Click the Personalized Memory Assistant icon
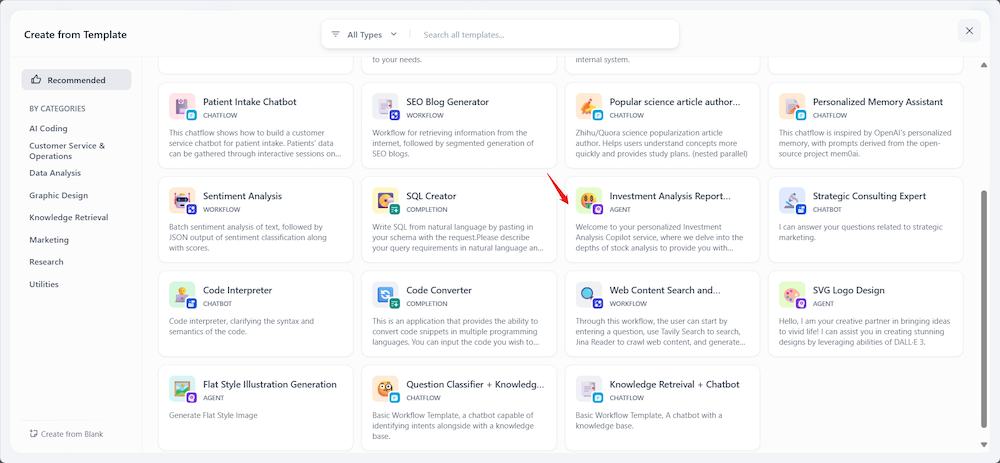Viewport: 1000px width, 463px height. [791, 107]
